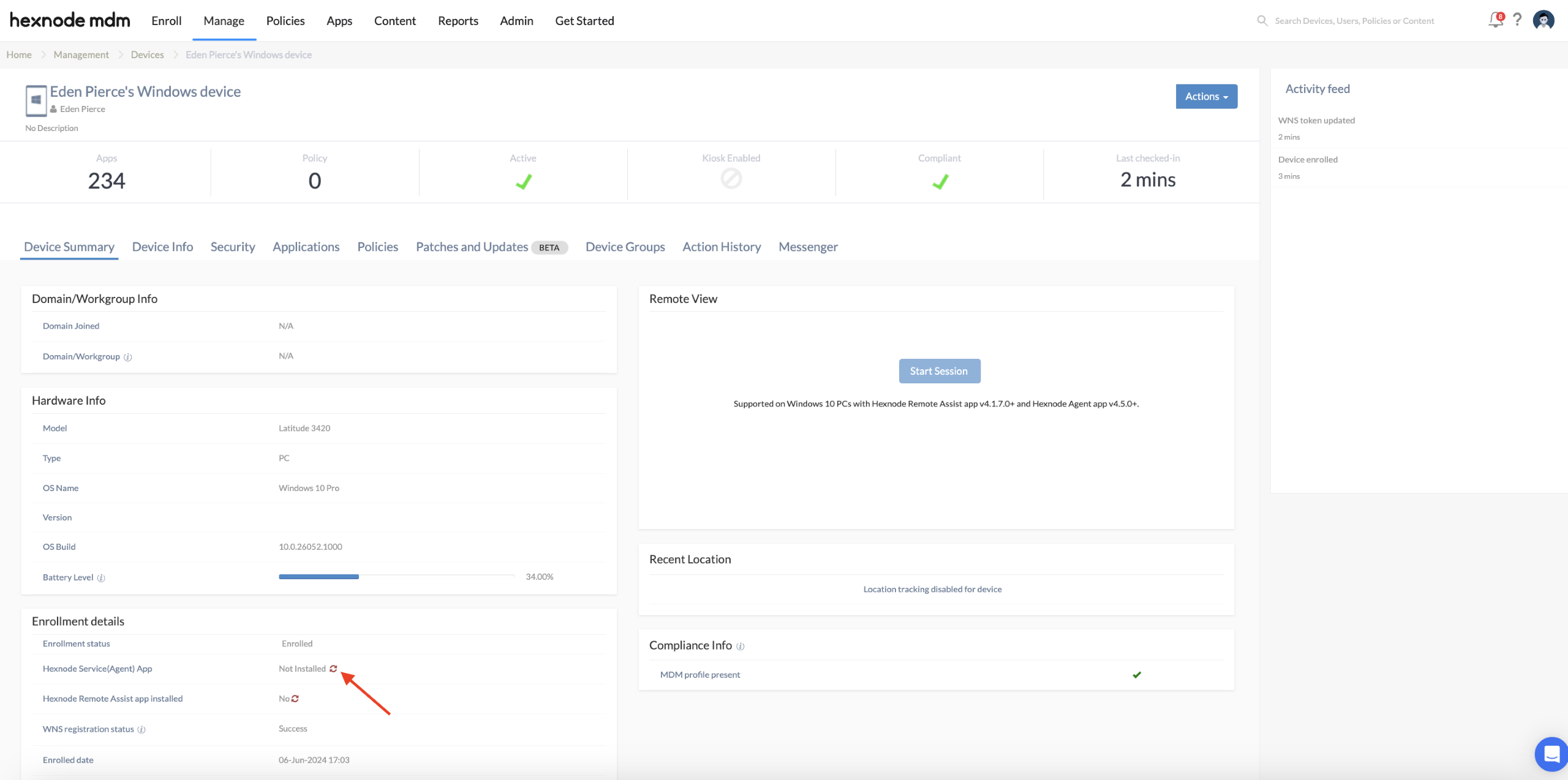Go to Management breadcrumb
Screen dimensions: 1568x780
coord(81,54)
